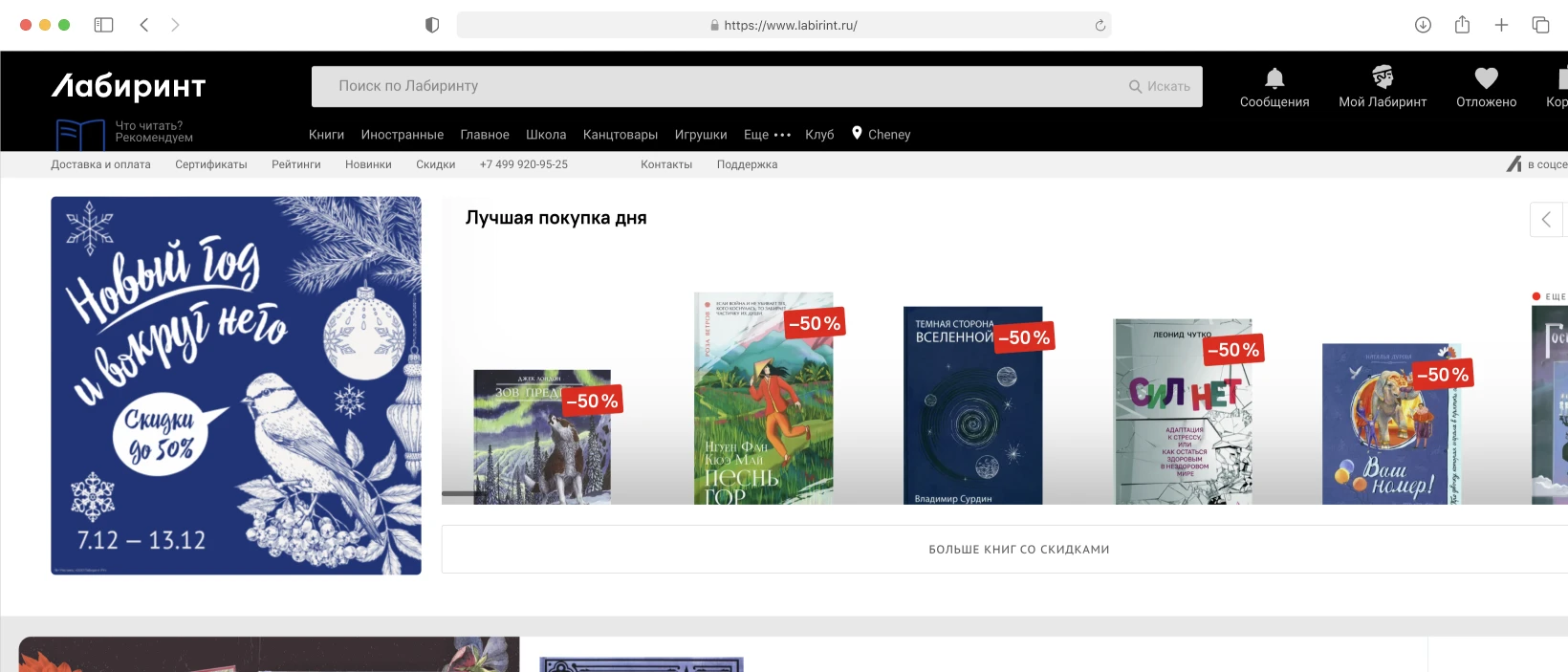Open the Отложено heart icon

[x=1486, y=77]
